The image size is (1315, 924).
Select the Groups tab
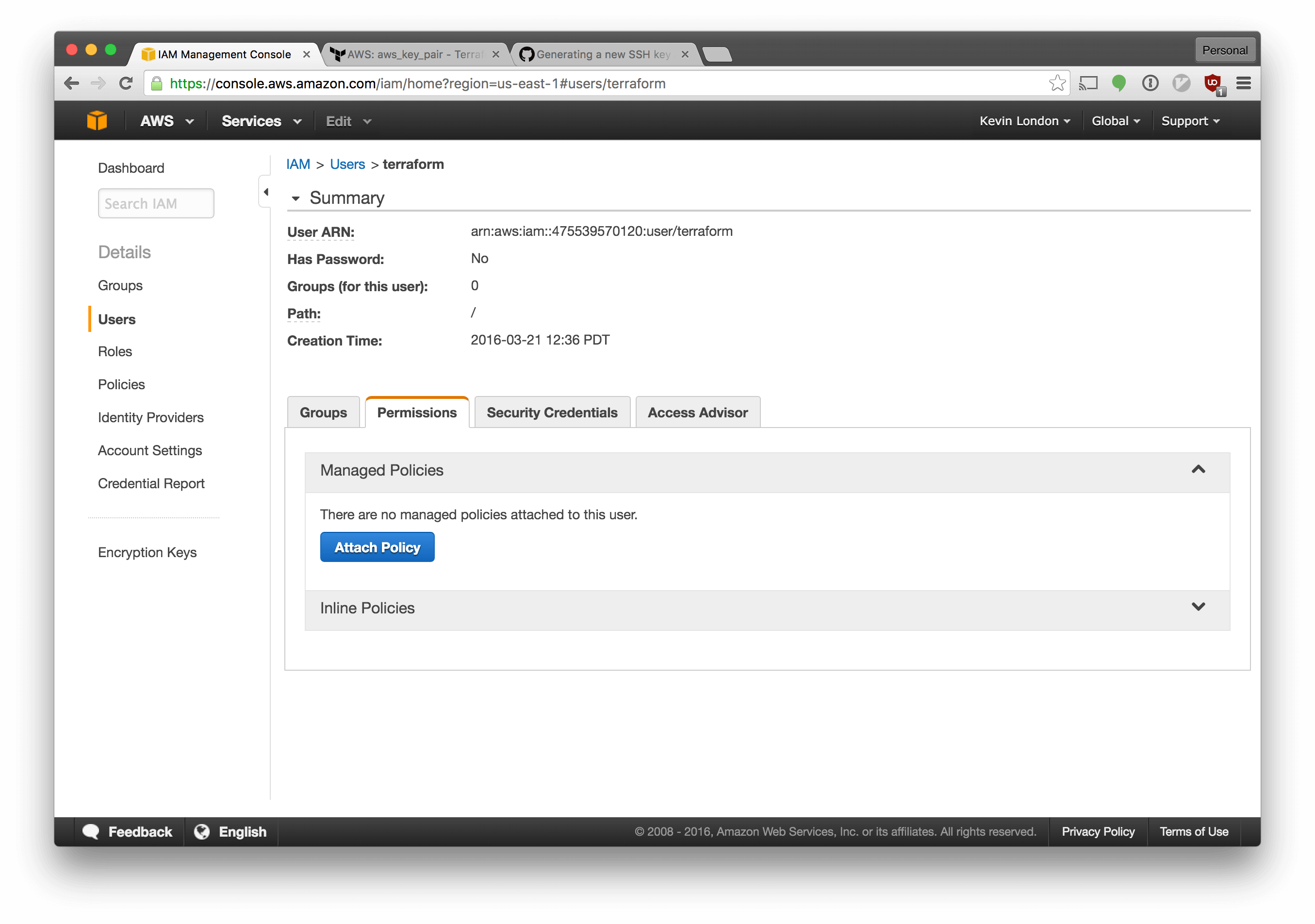pos(323,411)
